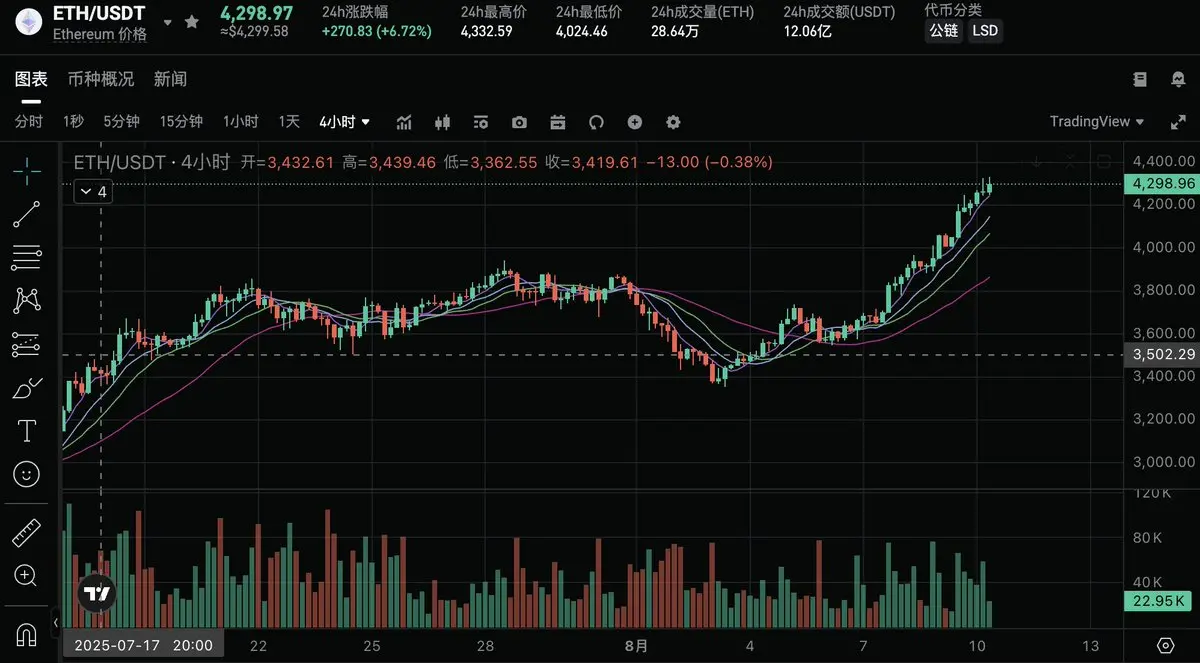Change the candlestick chart style
Screen dimensions: 1200x663
[x=443, y=122]
